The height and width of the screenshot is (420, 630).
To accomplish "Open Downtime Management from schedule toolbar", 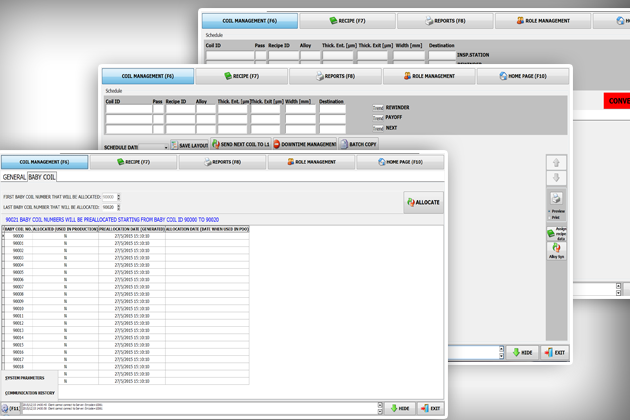I will (305, 145).
